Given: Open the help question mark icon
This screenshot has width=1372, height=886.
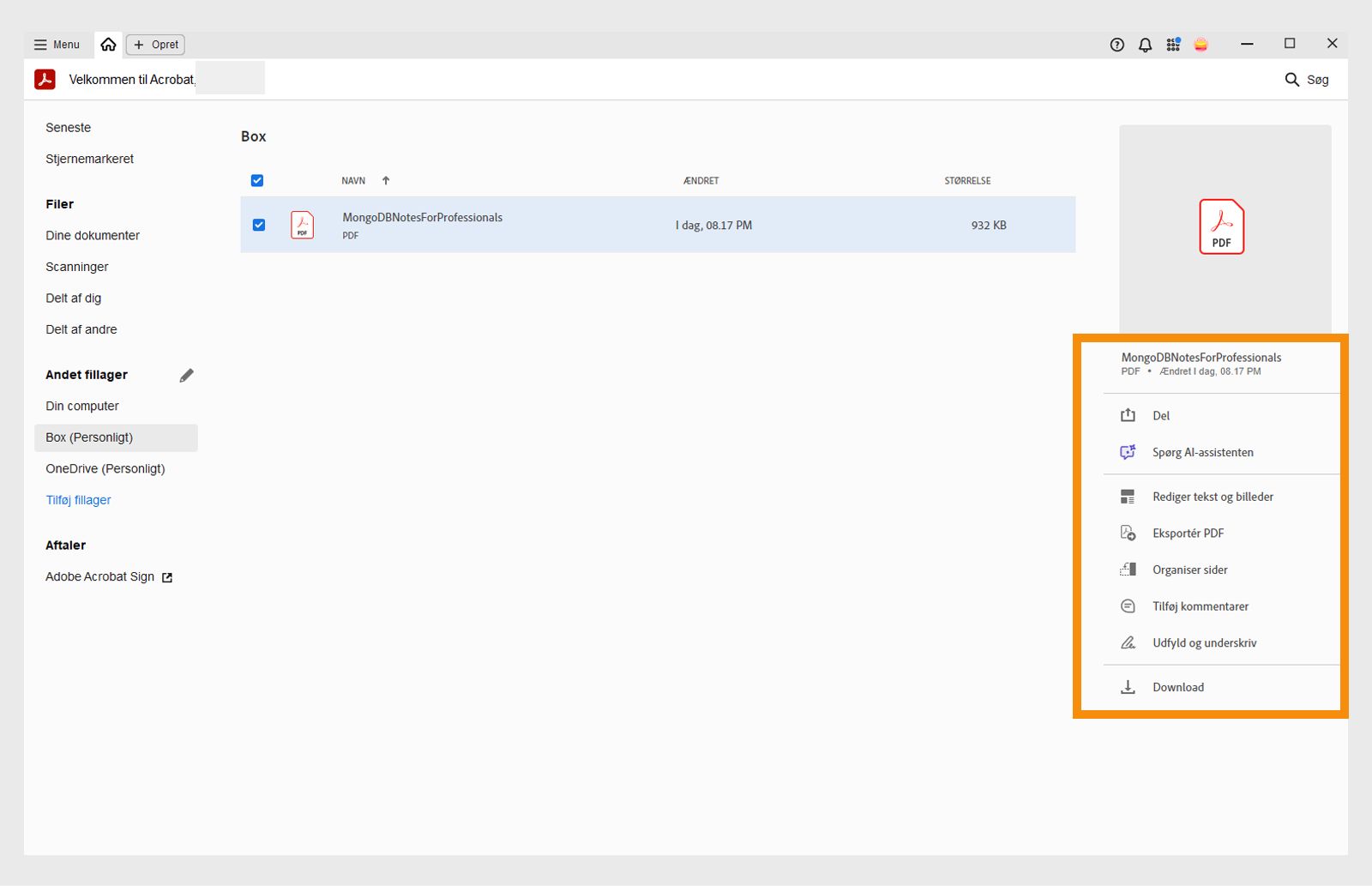Looking at the screenshot, I should pos(1116,45).
